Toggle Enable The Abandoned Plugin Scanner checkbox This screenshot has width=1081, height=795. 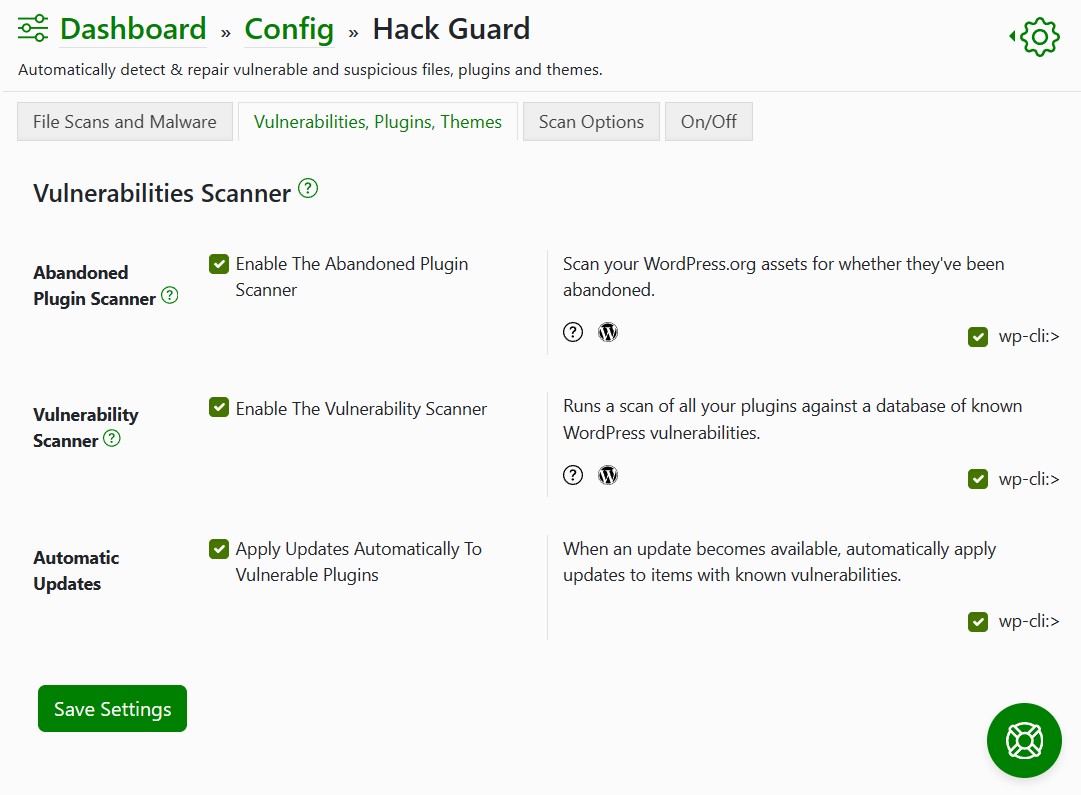point(219,264)
